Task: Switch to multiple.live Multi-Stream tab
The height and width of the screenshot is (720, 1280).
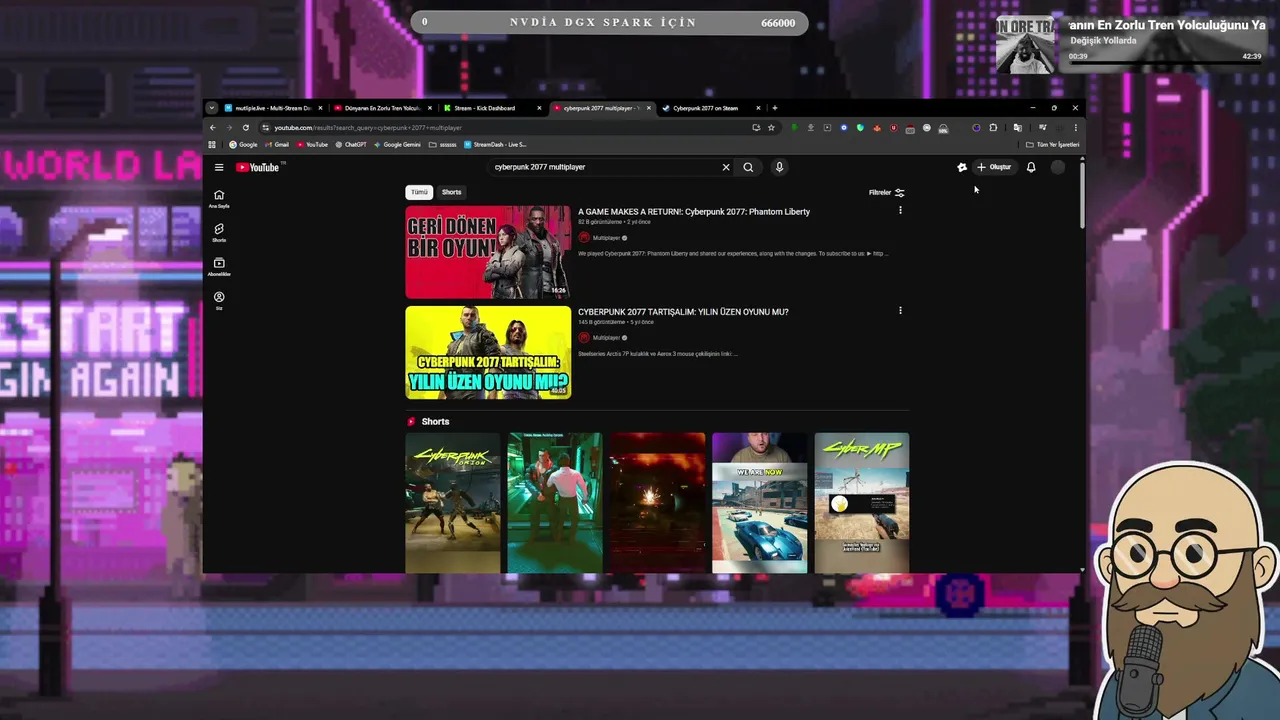Action: pyautogui.click(x=272, y=108)
